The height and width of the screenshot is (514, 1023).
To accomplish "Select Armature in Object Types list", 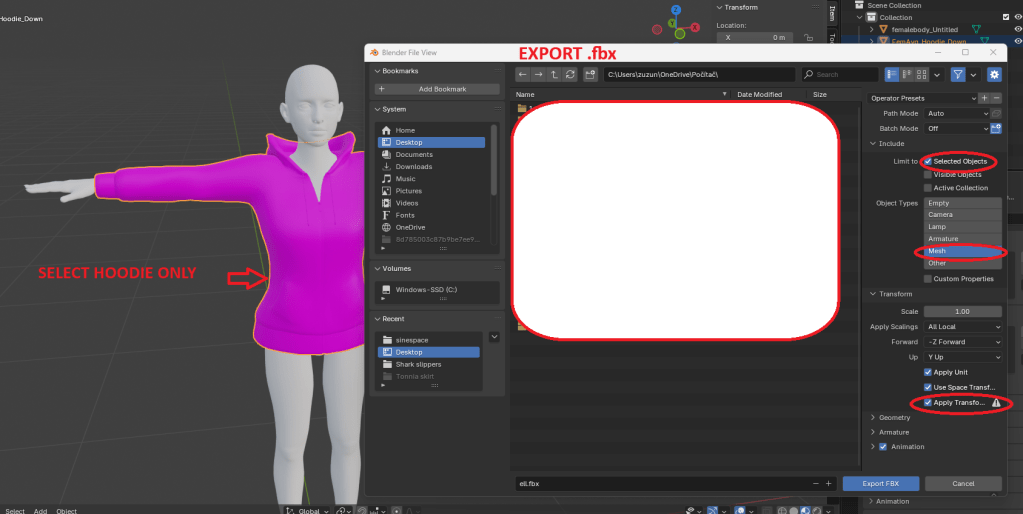I will [x=943, y=239].
